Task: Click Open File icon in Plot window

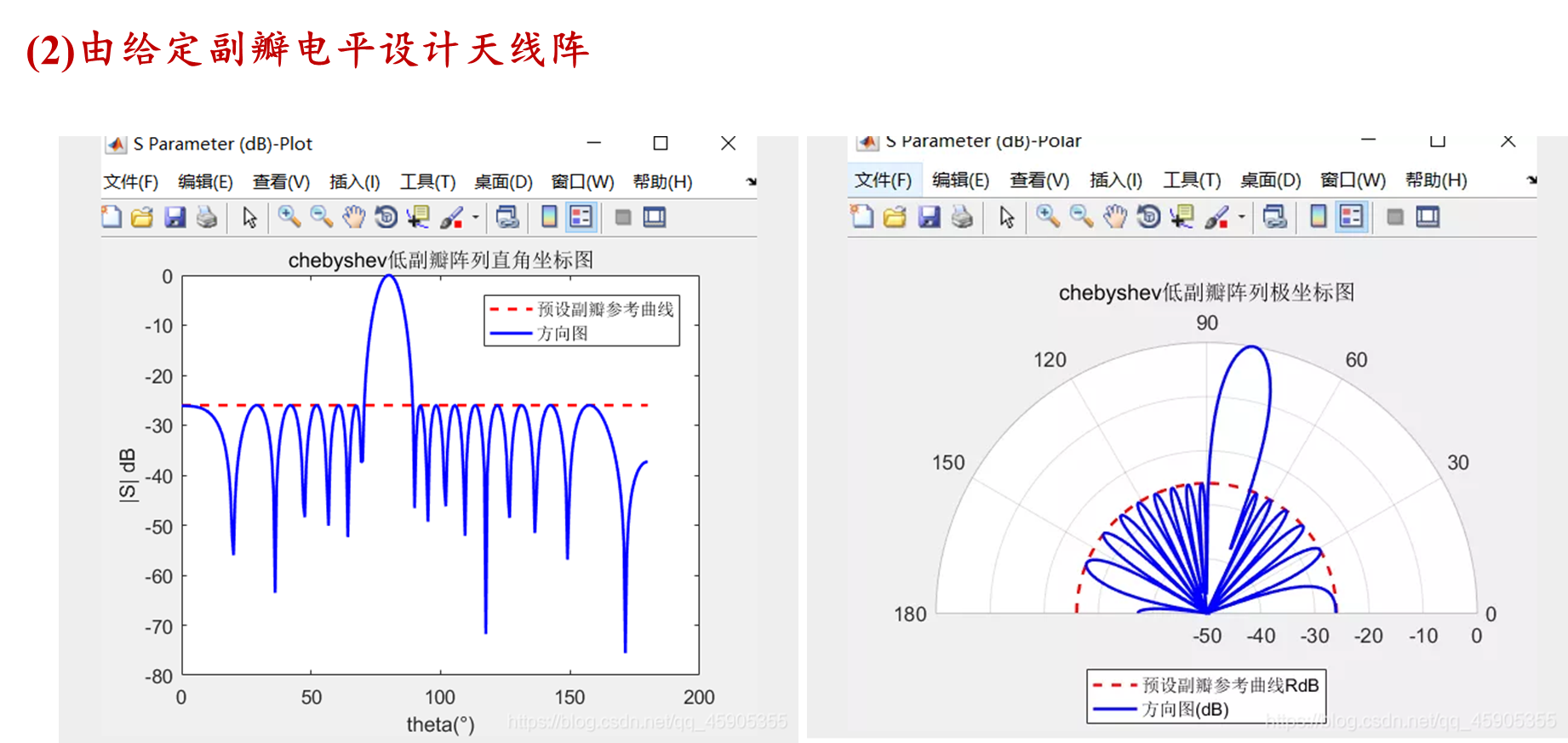Action: pyautogui.click(x=142, y=217)
